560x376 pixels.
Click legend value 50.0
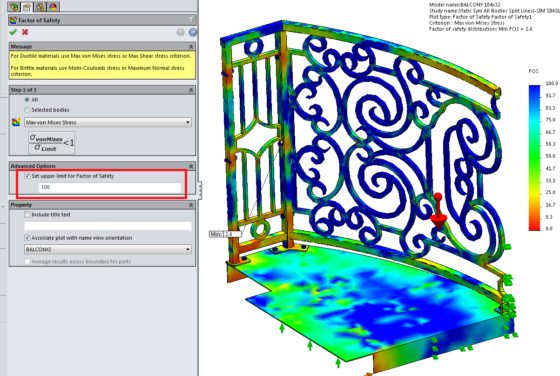pos(550,156)
